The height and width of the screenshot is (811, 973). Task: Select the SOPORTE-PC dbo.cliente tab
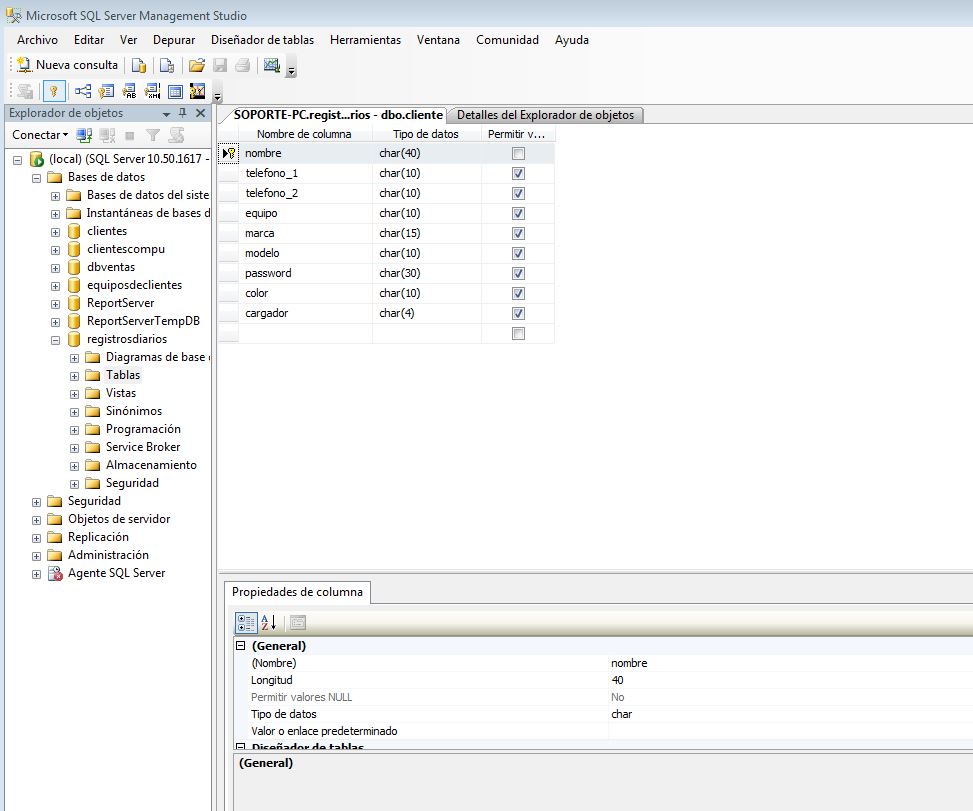(338, 115)
